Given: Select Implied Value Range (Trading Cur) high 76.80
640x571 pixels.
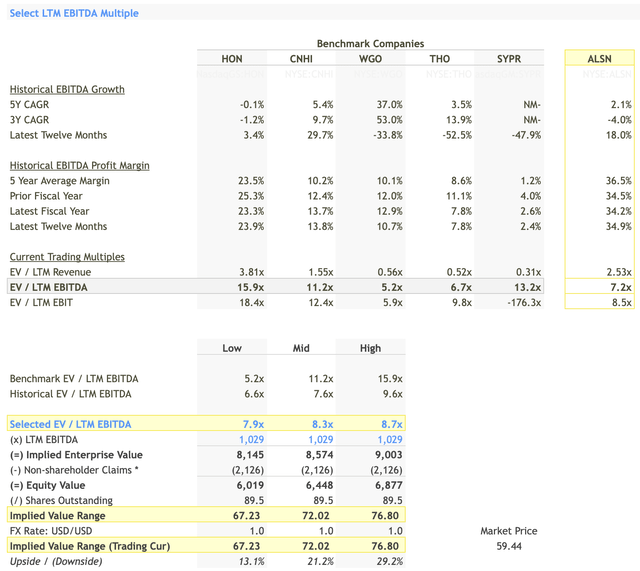Looking at the screenshot, I should click(385, 546).
